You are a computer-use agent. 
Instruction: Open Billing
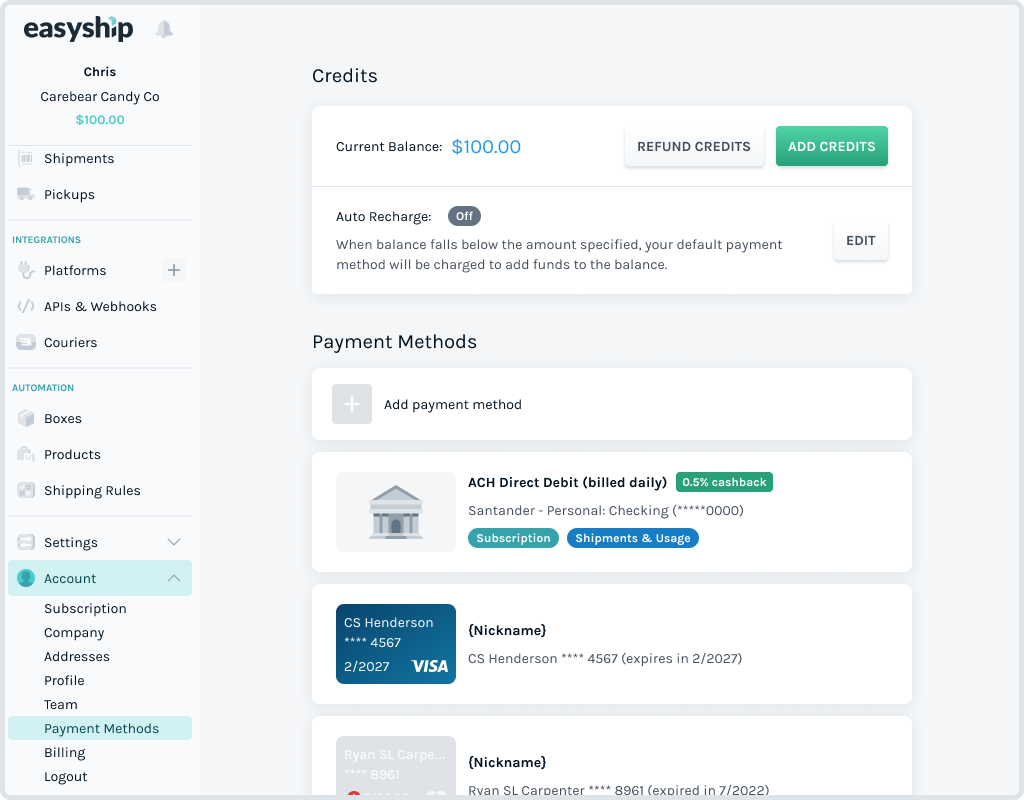[65, 752]
